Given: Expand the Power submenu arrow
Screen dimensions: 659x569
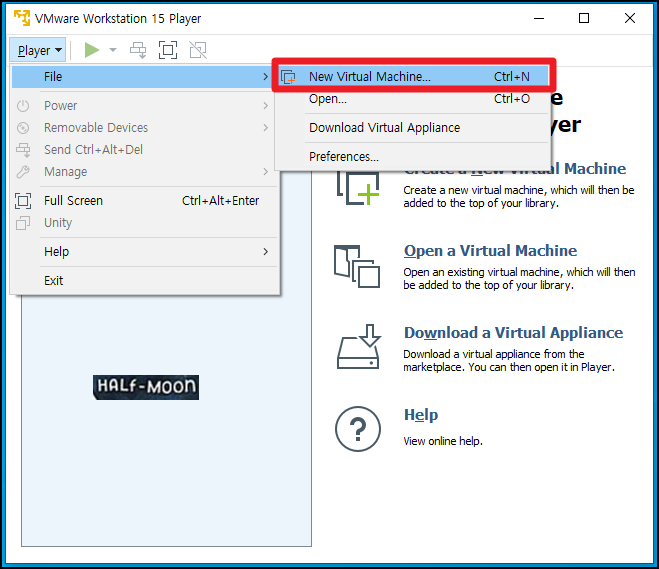Looking at the screenshot, I should coord(265,105).
